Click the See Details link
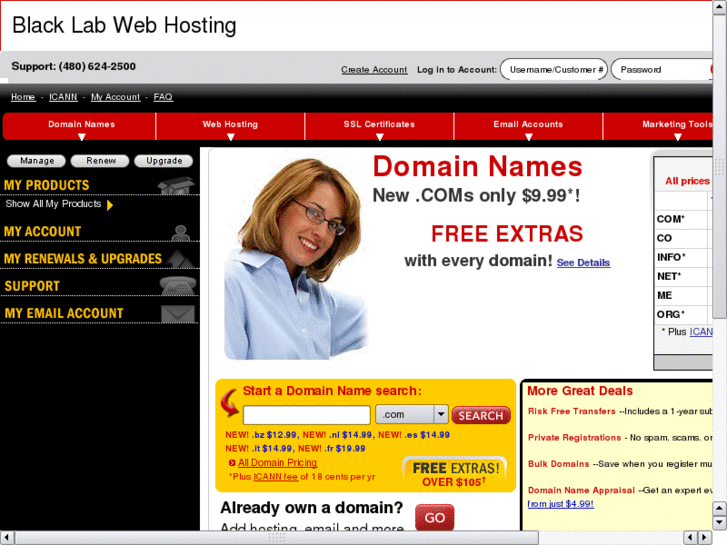Image resolution: width=727 pixels, height=545 pixels. pyautogui.click(x=583, y=263)
